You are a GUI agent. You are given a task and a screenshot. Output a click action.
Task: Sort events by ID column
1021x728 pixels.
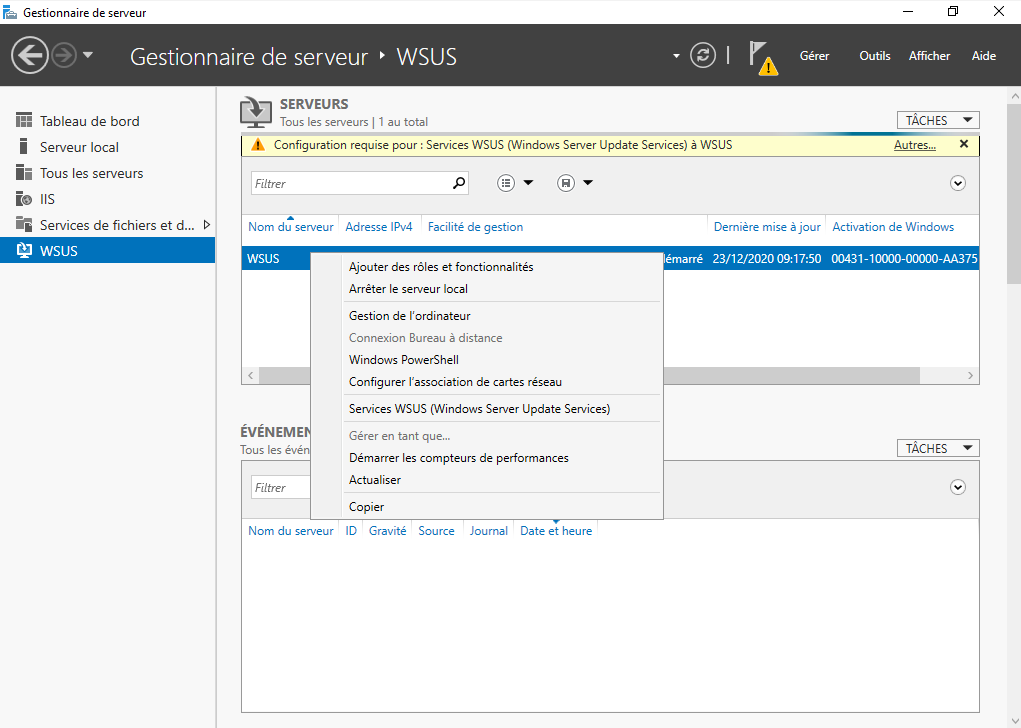click(351, 531)
